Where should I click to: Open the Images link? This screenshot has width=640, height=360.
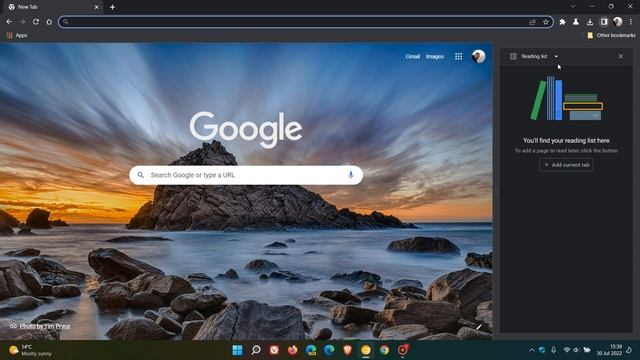click(x=435, y=56)
